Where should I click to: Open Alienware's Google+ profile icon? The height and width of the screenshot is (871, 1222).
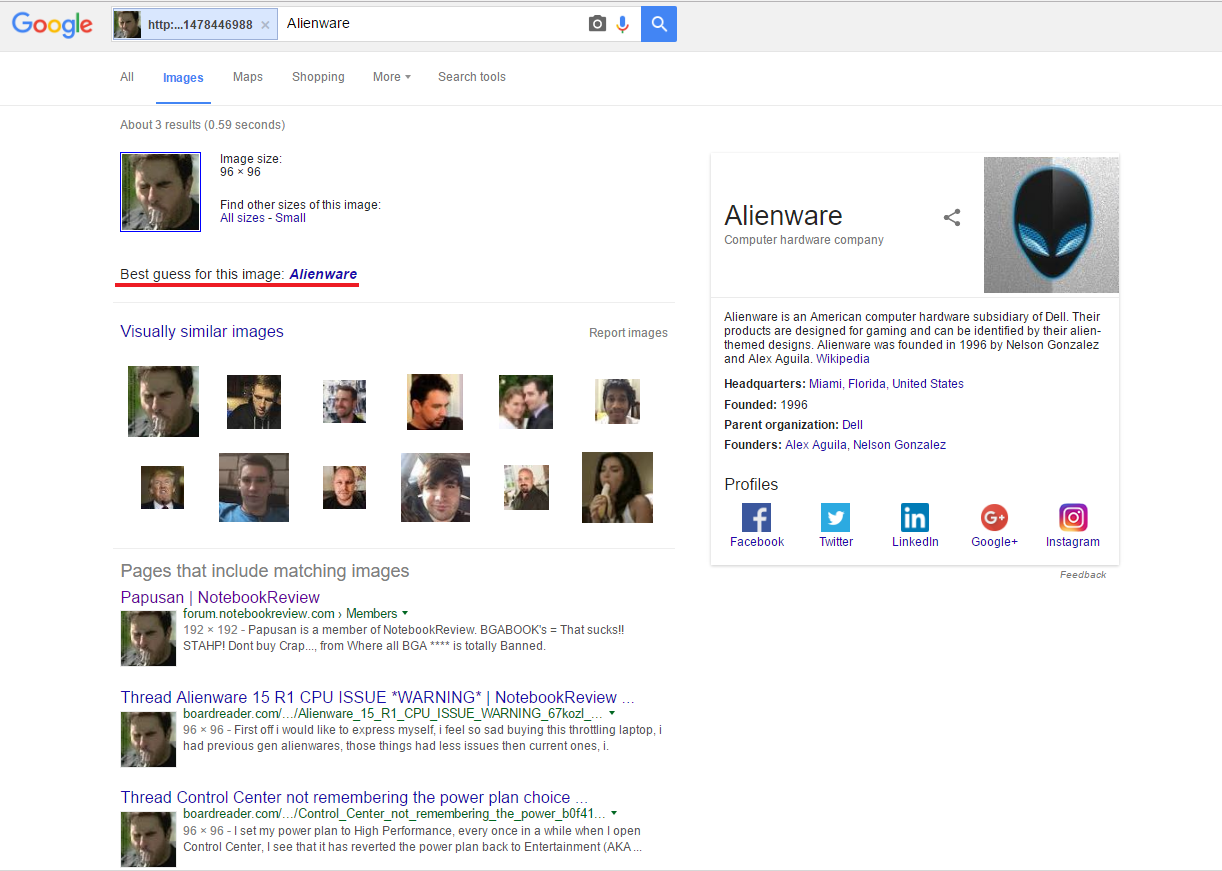pos(994,517)
